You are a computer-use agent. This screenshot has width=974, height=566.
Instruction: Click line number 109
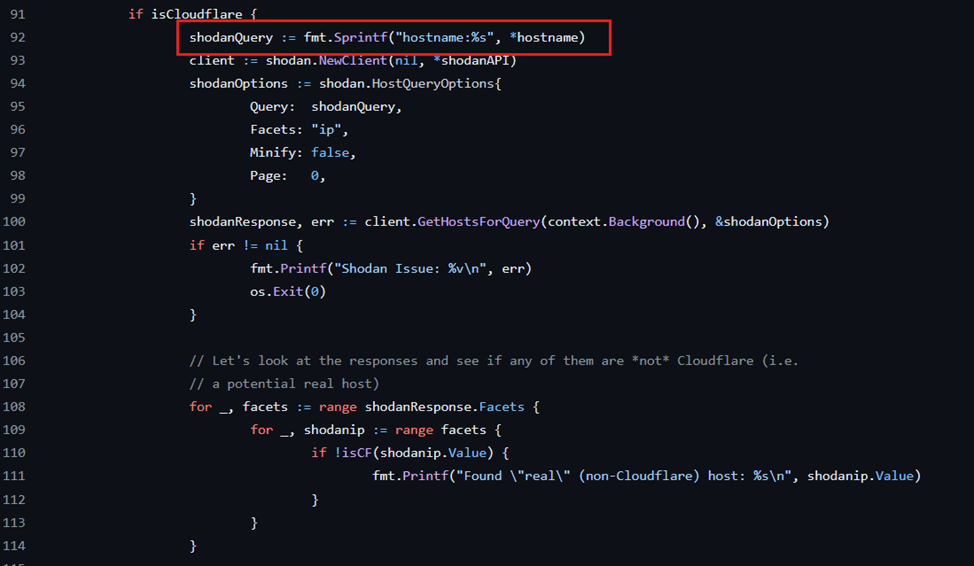point(14,429)
